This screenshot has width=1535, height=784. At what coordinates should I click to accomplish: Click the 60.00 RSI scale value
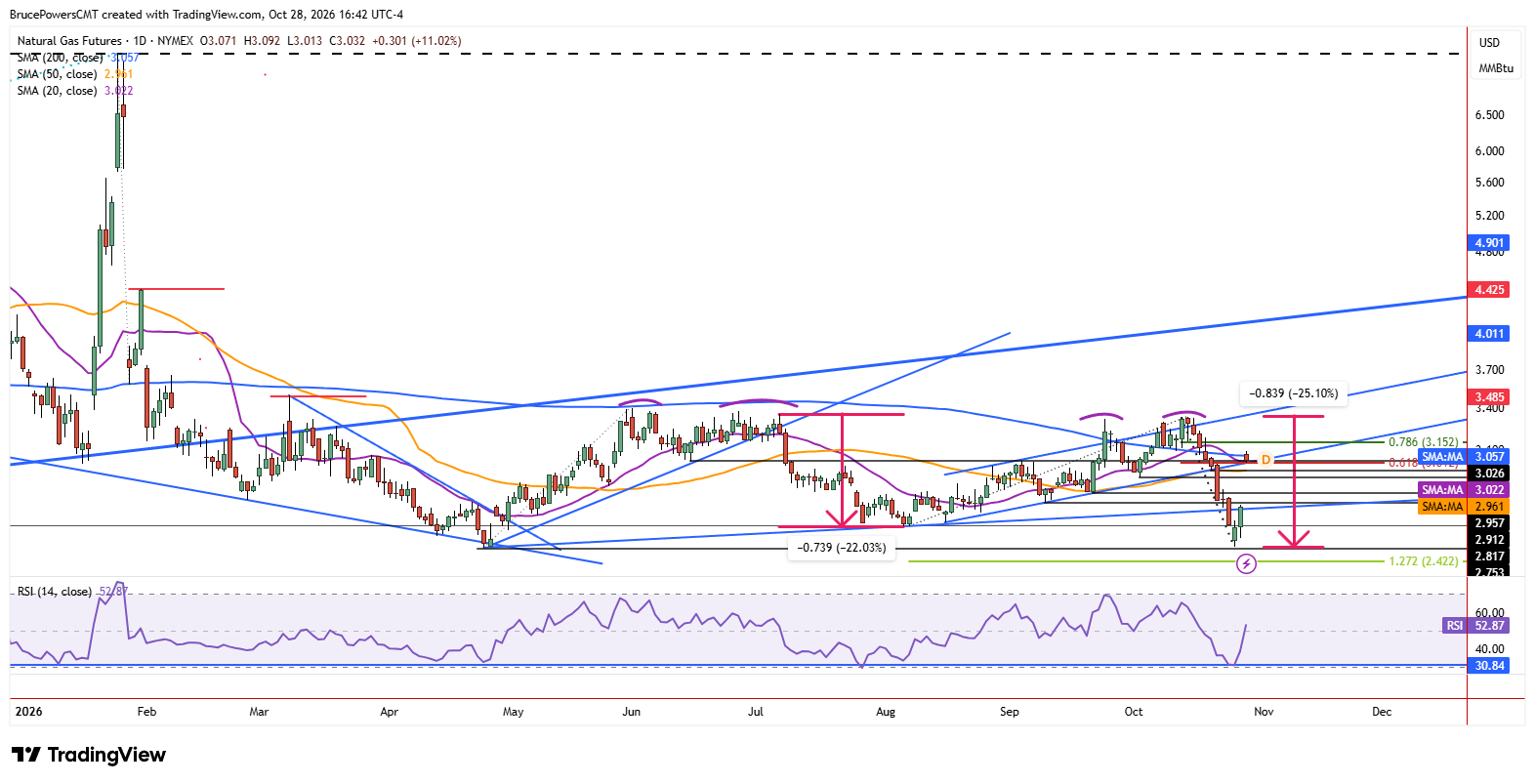(x=1489, y=613)
